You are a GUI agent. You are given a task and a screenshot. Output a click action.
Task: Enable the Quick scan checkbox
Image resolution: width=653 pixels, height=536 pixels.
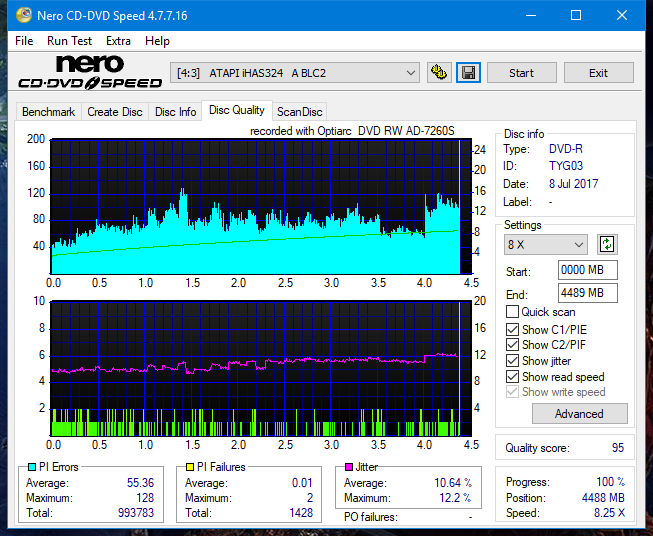(512, 312)
